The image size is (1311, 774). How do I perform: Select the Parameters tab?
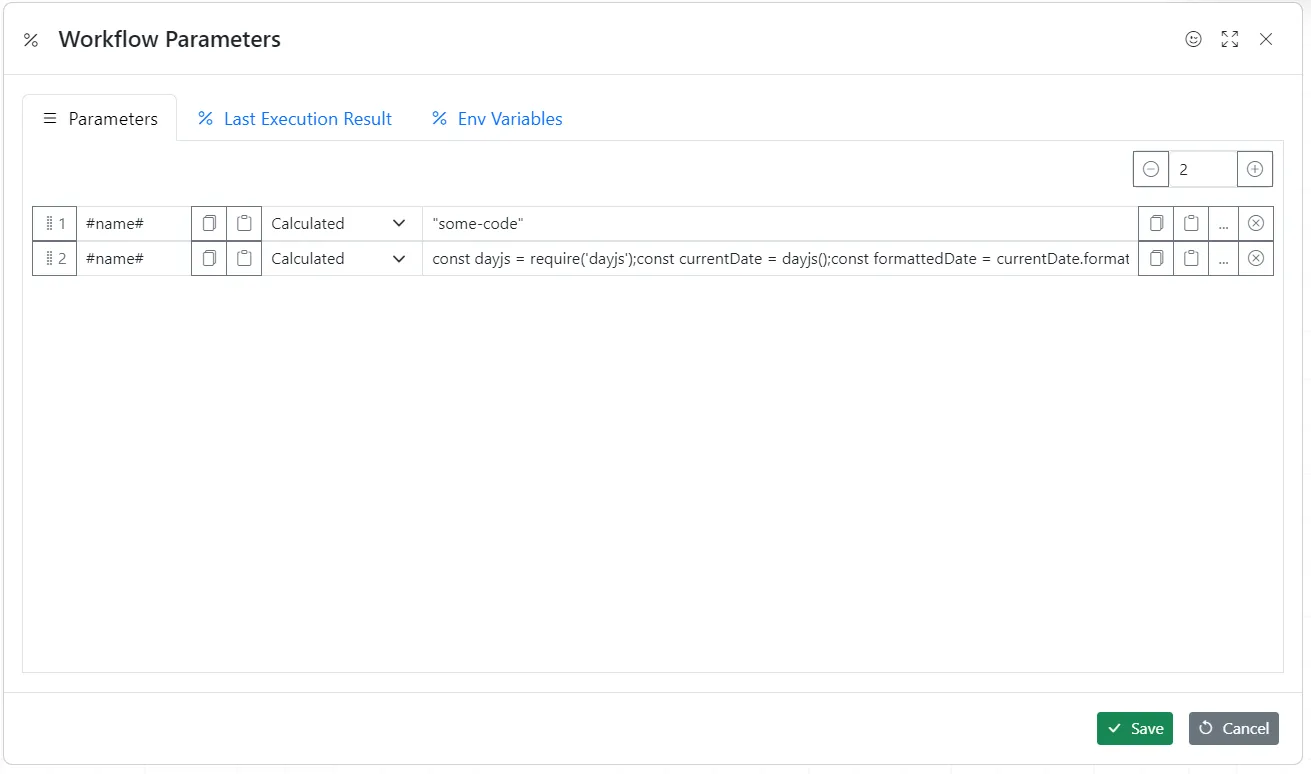coord(100,118)
